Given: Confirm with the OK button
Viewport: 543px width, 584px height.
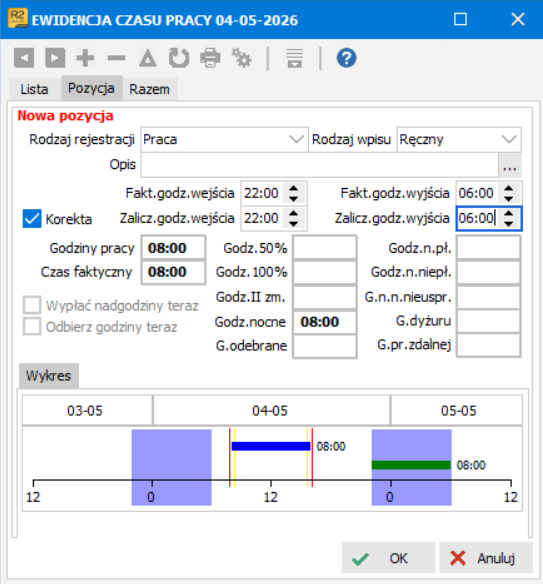Looking at the screenshot, I should click(x=388, y=558).
